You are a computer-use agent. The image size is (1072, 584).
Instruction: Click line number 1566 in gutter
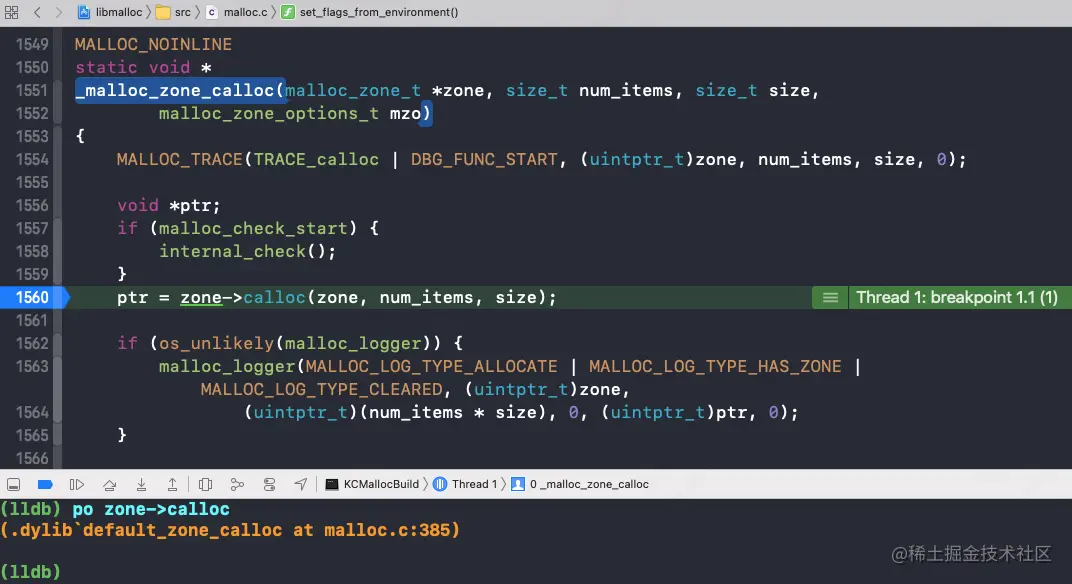point(31,458)
